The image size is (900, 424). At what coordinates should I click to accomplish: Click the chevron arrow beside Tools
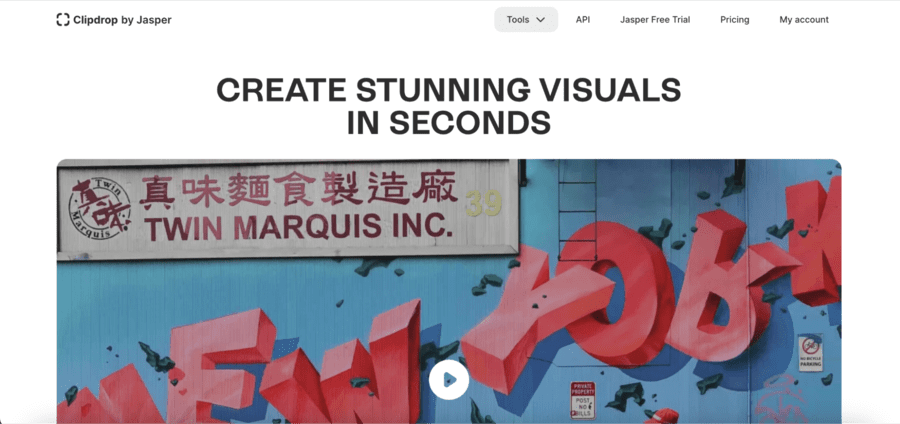[x=541, y=19]
